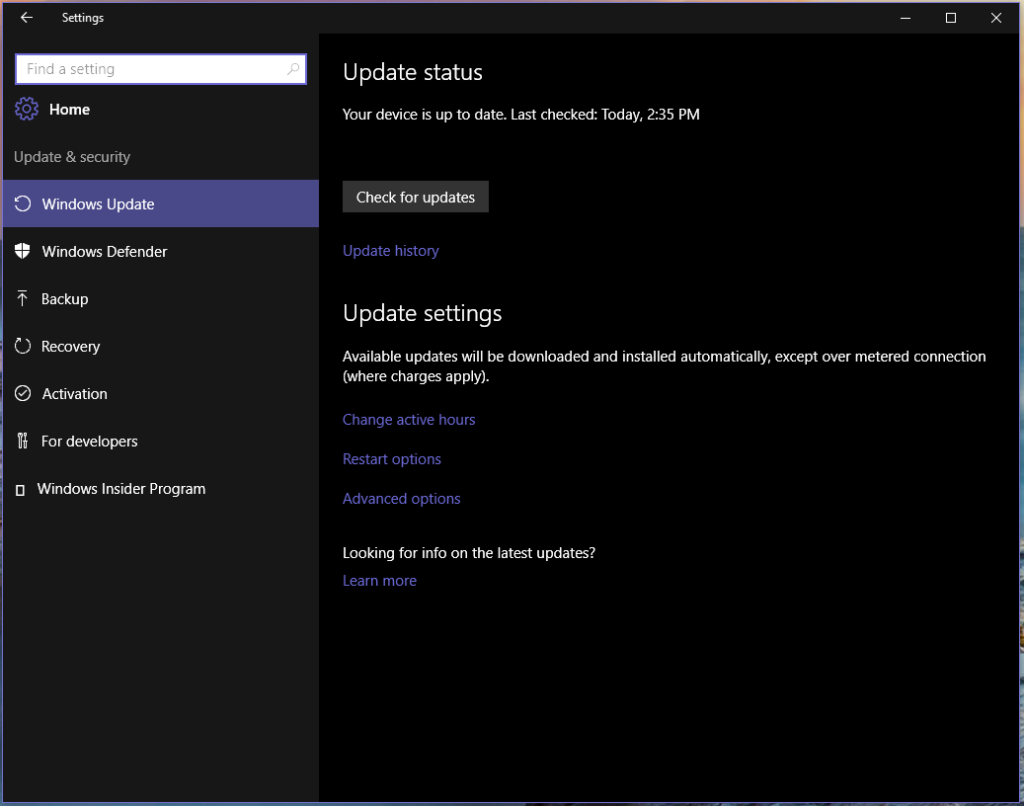Viewport: 1024px width, 806px height.
Task: Click the Recovery history icon
Action: (23, 347)
